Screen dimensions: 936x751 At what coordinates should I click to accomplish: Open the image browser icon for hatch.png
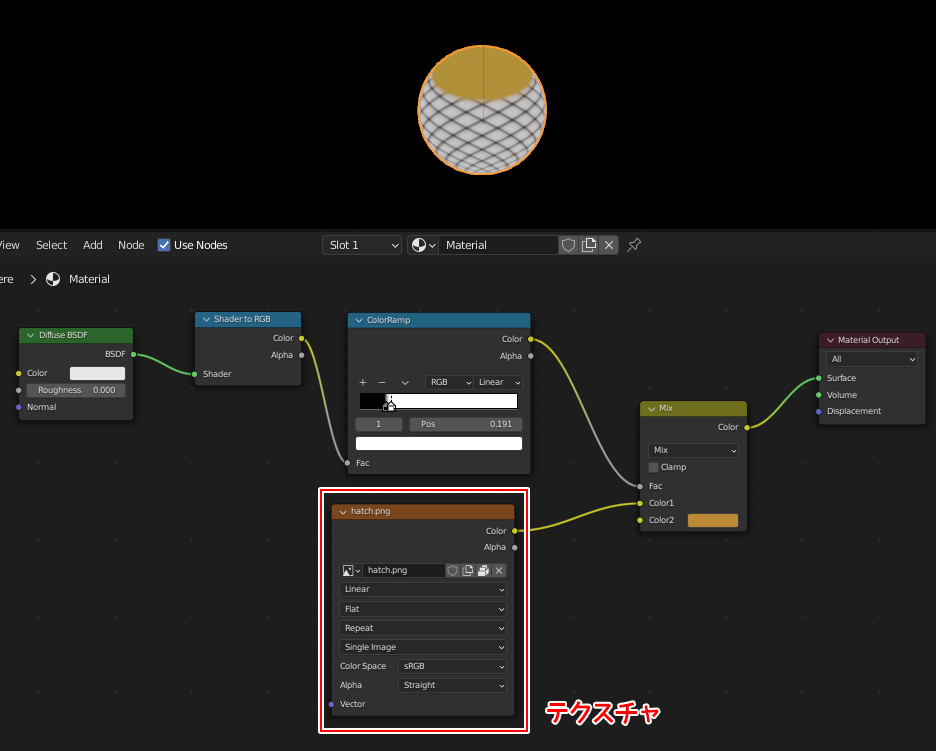351,570
